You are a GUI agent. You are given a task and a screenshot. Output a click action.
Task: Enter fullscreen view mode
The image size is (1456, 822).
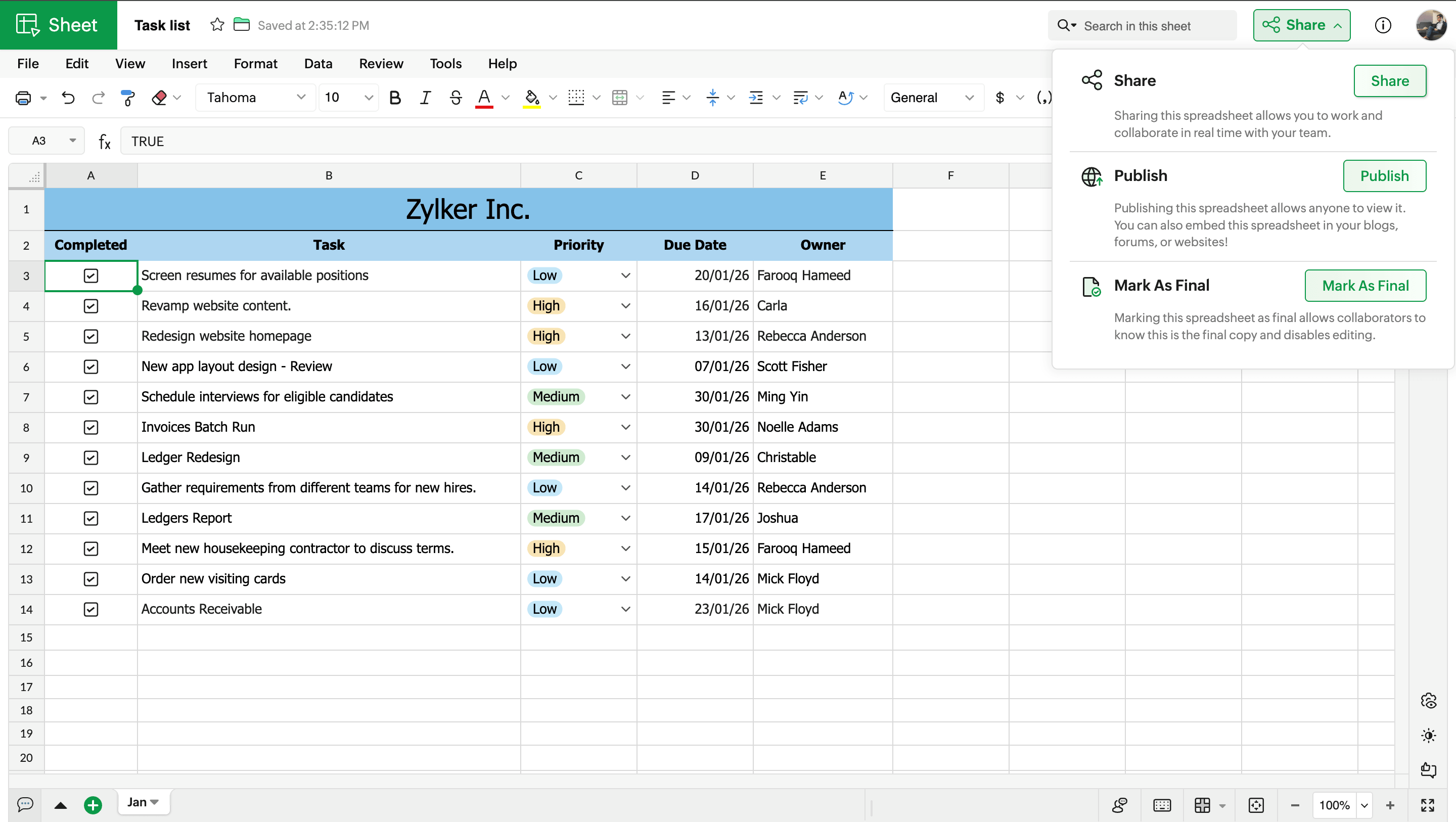[1428, 805]
